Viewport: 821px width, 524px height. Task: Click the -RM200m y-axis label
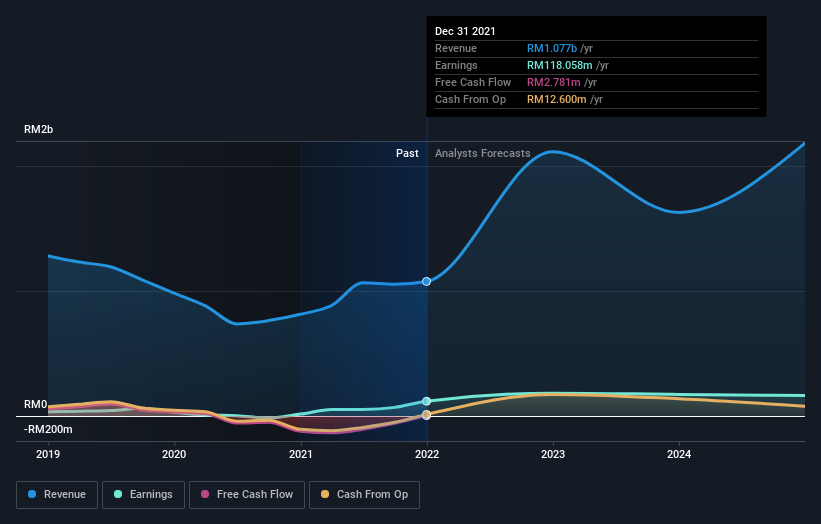[x=48, y=429]
